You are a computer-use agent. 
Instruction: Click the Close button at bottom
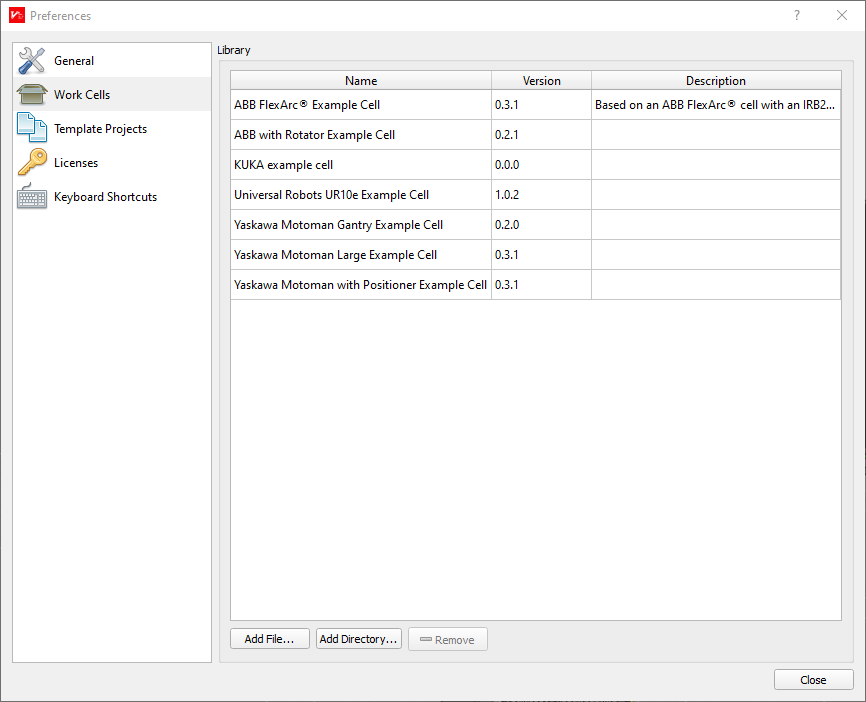click(814, 680)
